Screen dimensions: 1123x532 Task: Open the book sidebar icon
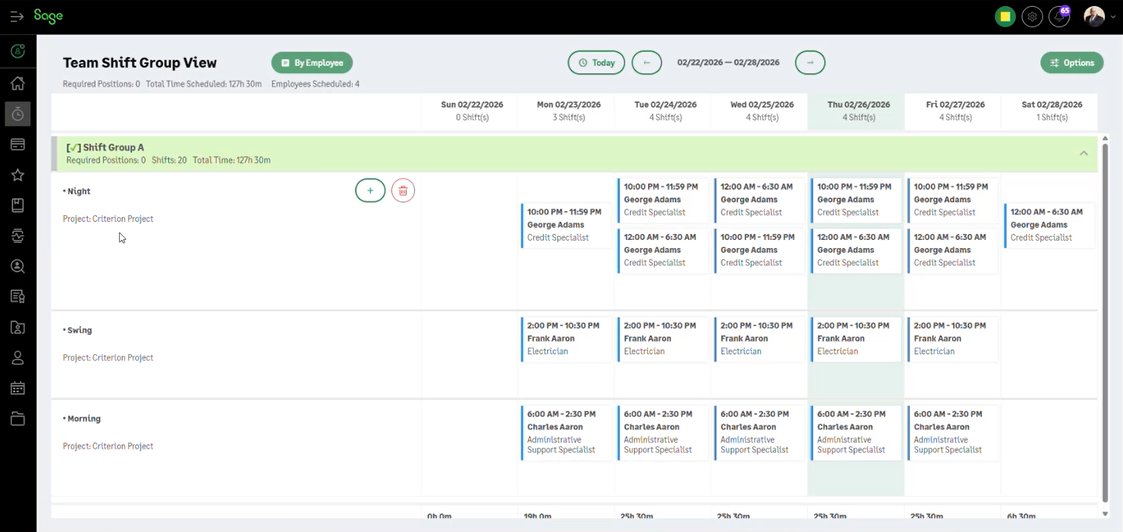click(18, 205)
